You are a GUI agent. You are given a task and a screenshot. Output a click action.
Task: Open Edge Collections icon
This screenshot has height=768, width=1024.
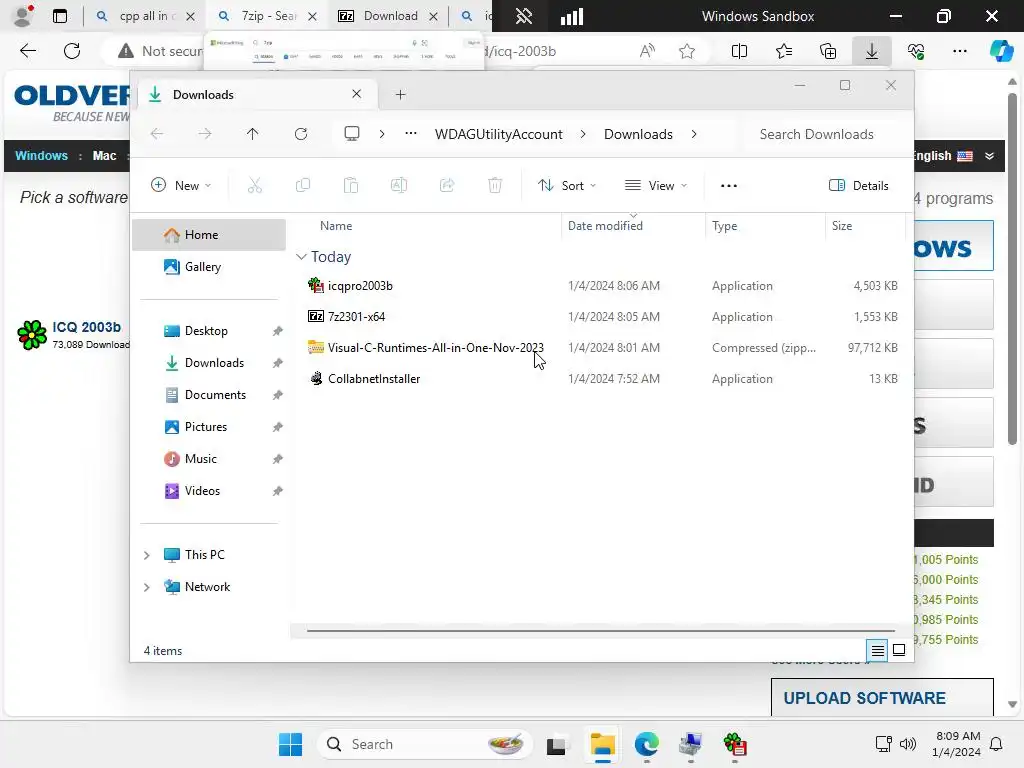[828, 51]
